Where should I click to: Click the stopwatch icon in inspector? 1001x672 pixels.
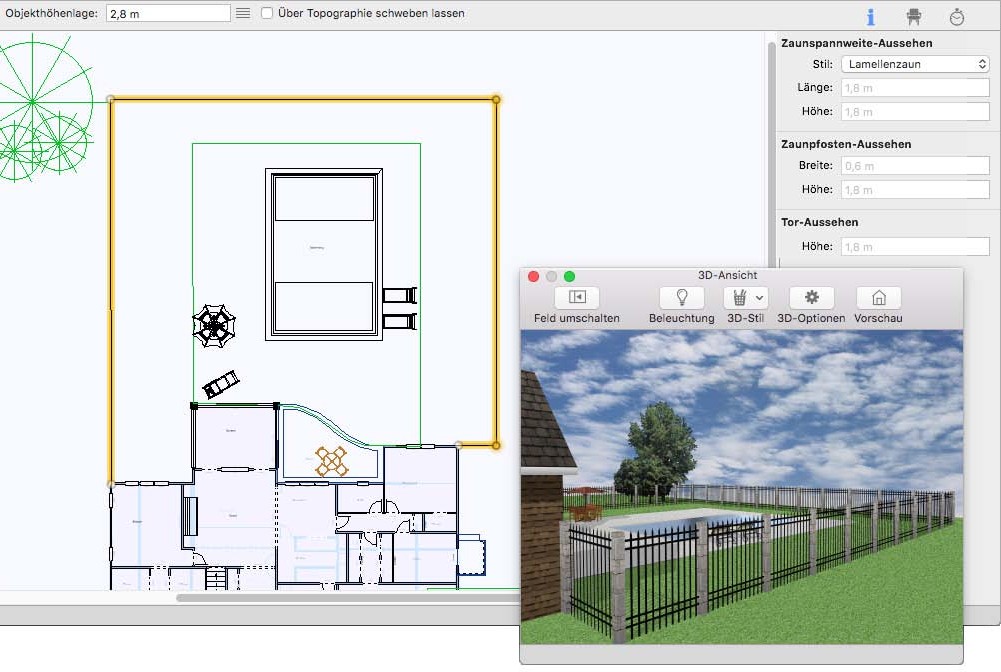(957, 17)
